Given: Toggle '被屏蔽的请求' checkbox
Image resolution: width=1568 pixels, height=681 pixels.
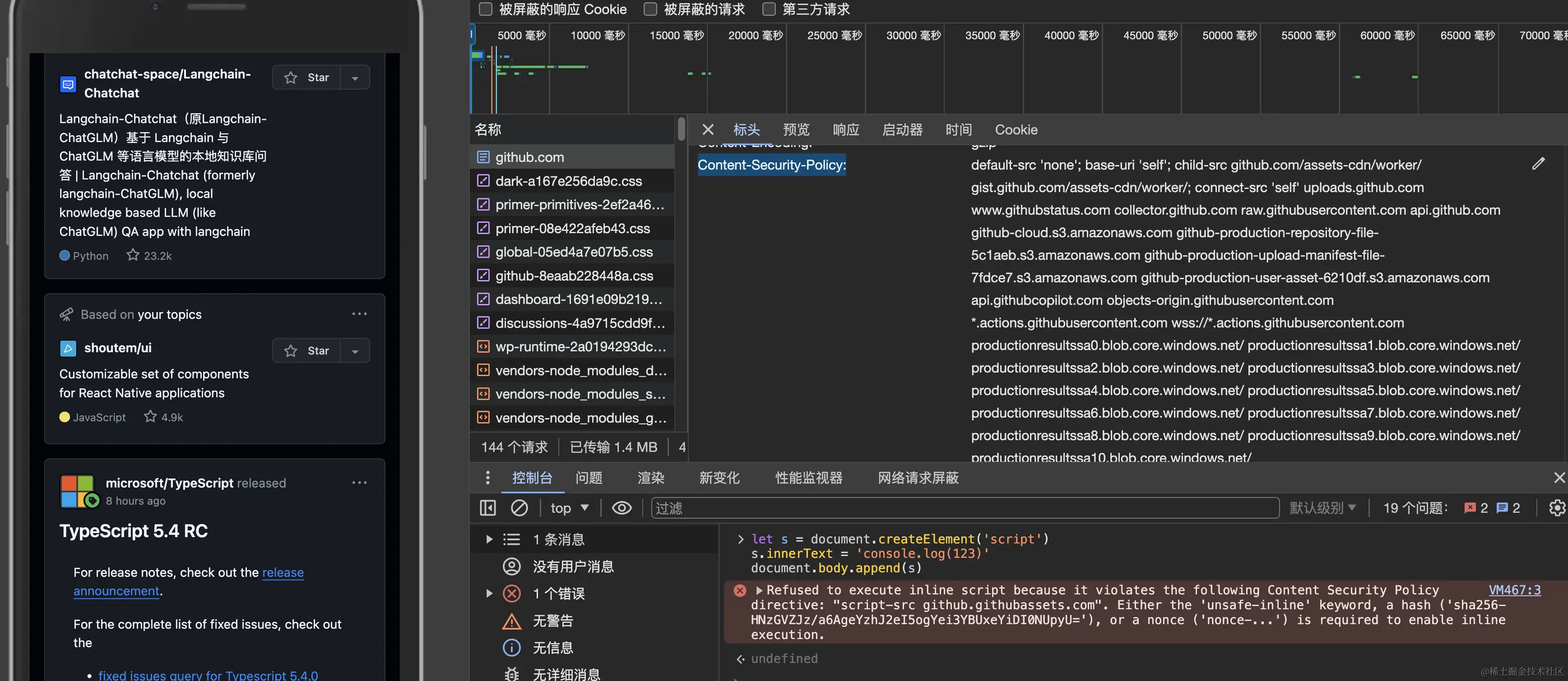Looking at the screenshot, I should click(x=650, y=9).
